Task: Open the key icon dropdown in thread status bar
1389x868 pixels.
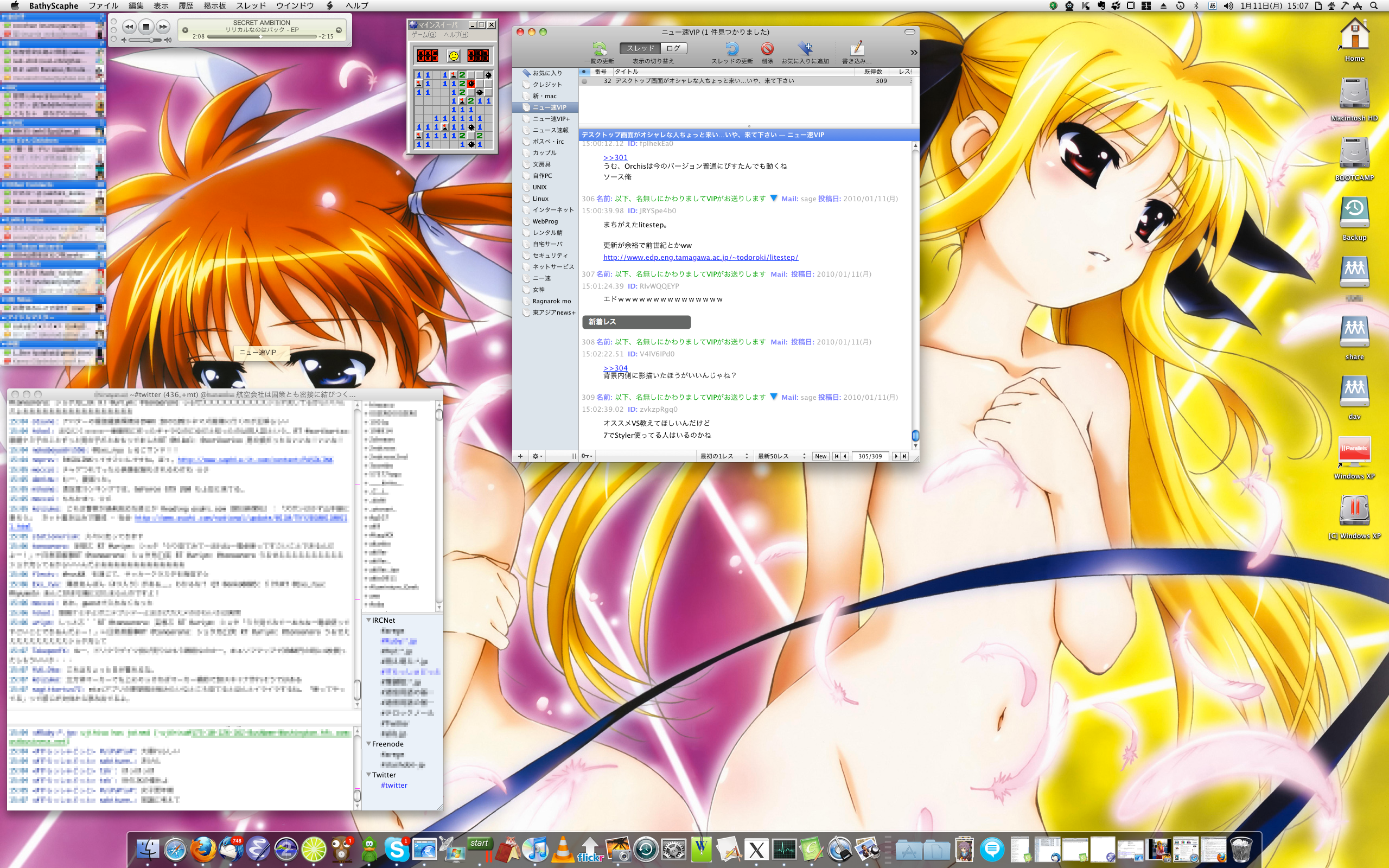Action: pyautogui.click(x=587, y=456)
